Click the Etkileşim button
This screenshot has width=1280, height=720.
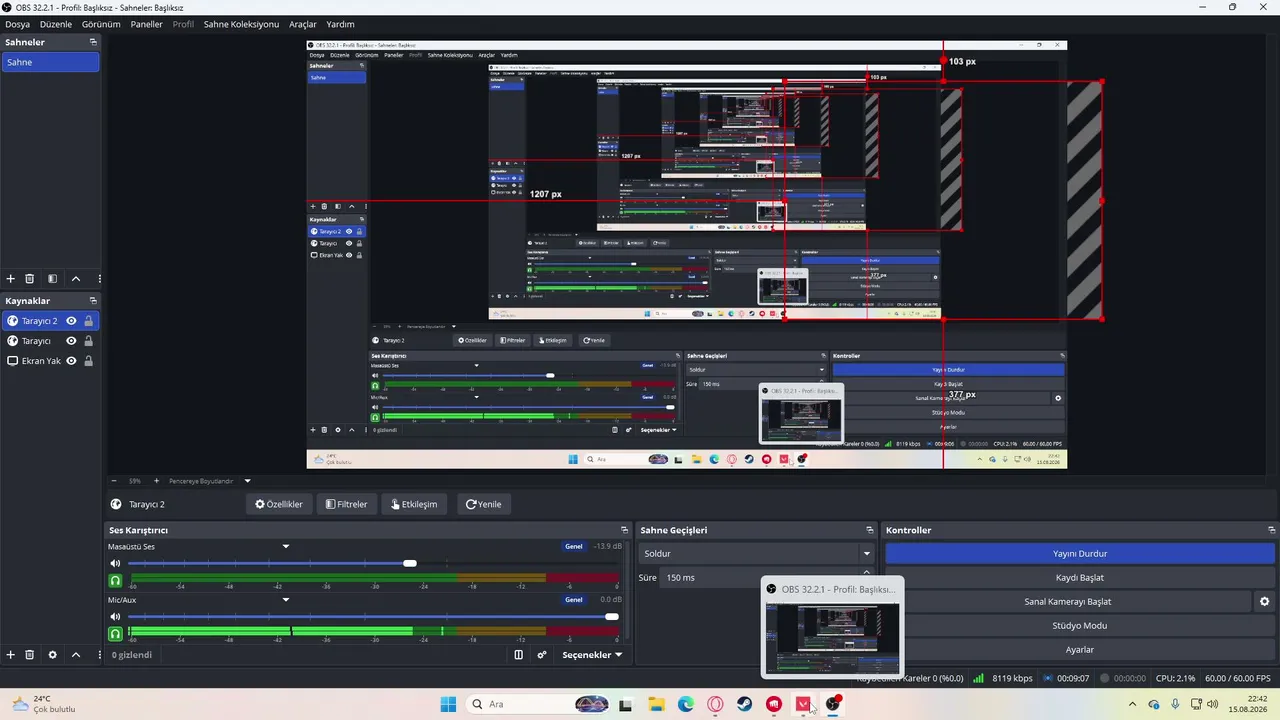[414, 504]
